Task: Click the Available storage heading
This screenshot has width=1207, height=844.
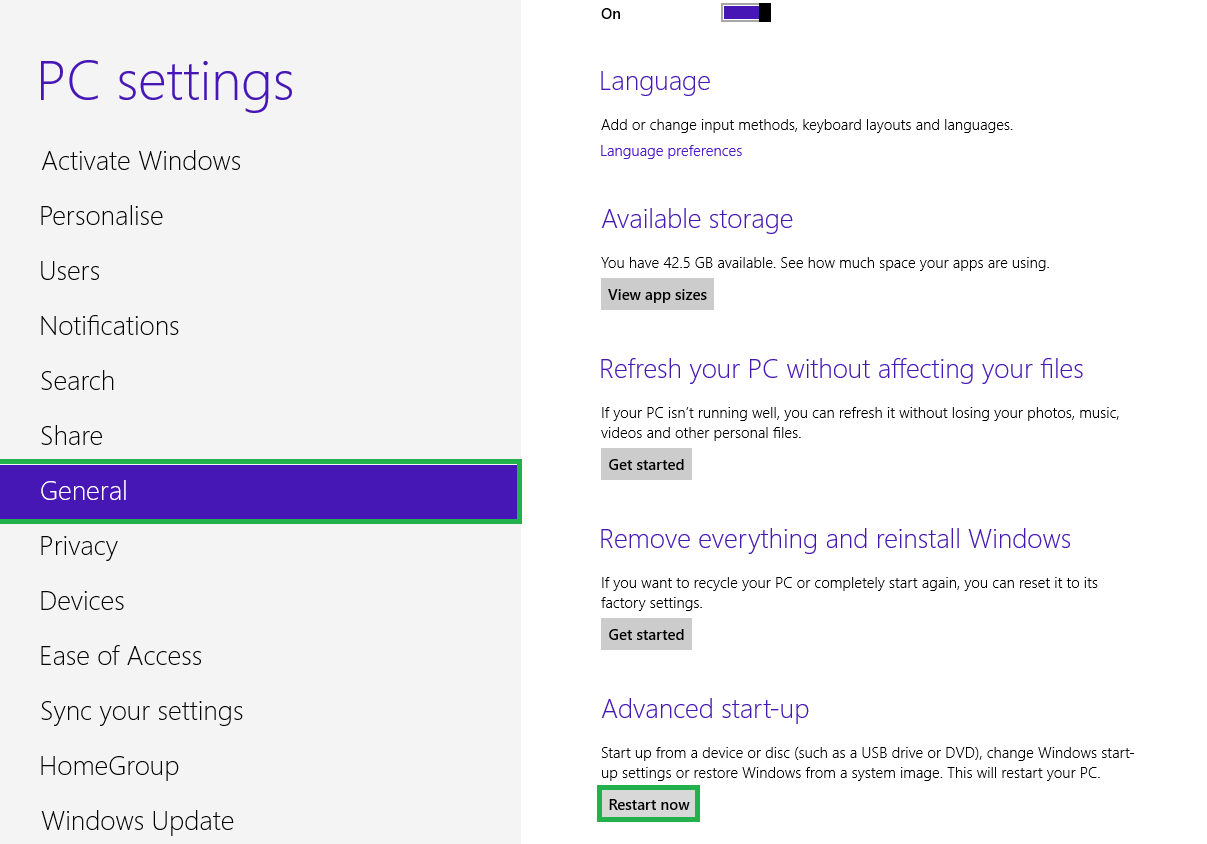Action: coord(697,219)
